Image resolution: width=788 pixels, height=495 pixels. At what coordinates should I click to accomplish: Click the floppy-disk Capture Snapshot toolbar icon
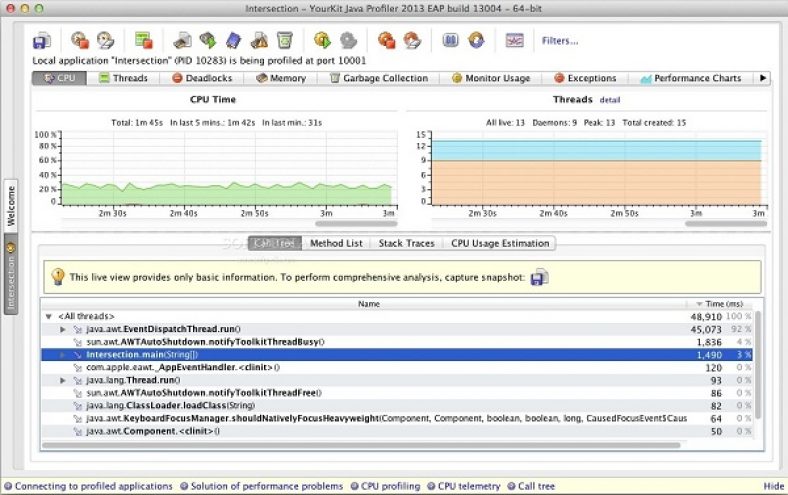[x=42, y=41]
